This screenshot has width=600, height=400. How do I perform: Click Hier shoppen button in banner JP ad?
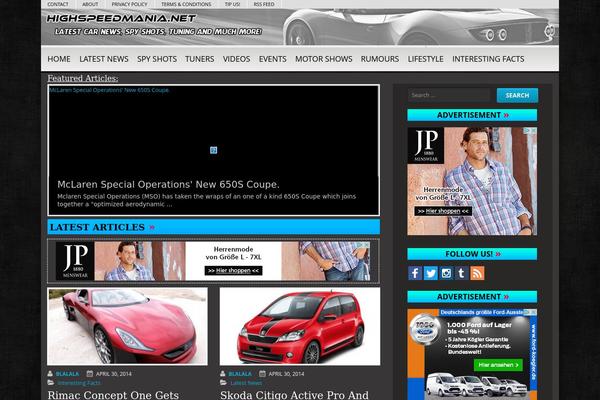(233, 271)
